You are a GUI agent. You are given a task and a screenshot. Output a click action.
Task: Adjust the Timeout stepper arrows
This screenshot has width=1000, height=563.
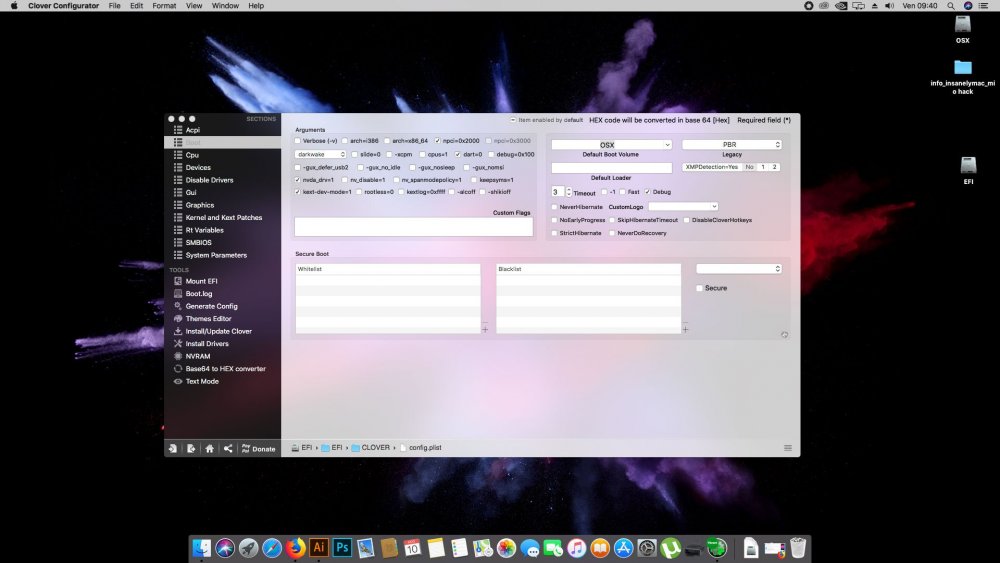[568, 192]
